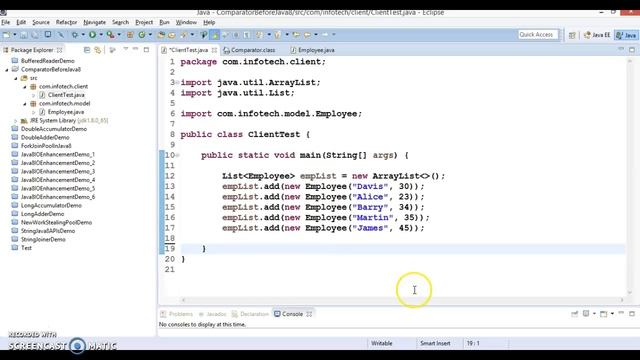Click the Writable status bar entry
Screen dimensions: 640x360
point(382,343)
